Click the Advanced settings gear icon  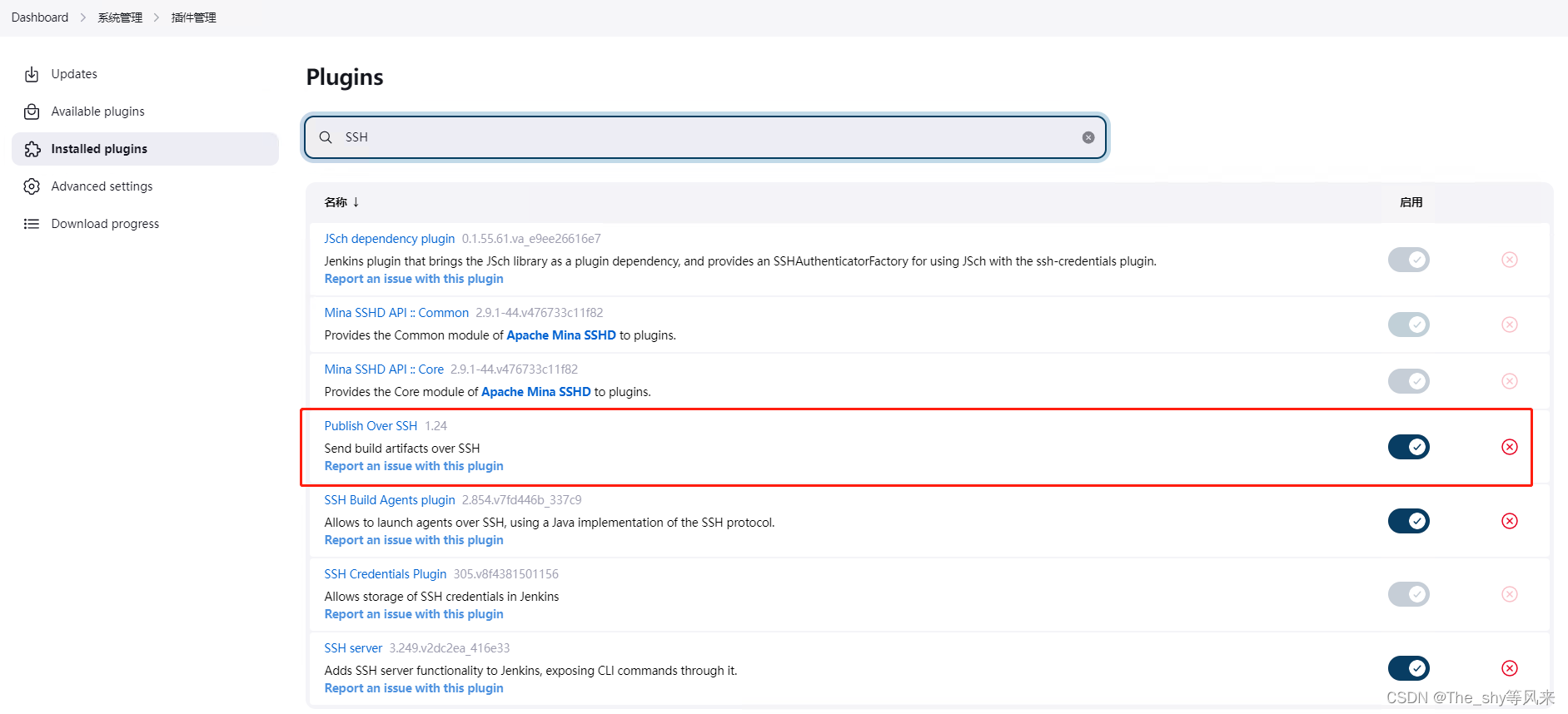[x=32, y=186]
